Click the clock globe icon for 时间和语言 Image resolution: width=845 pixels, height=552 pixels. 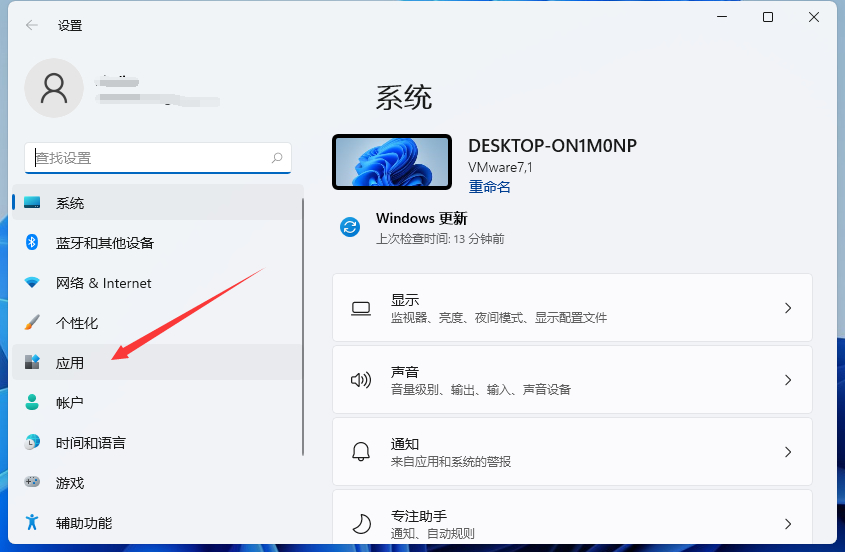(x=32, y=442)
